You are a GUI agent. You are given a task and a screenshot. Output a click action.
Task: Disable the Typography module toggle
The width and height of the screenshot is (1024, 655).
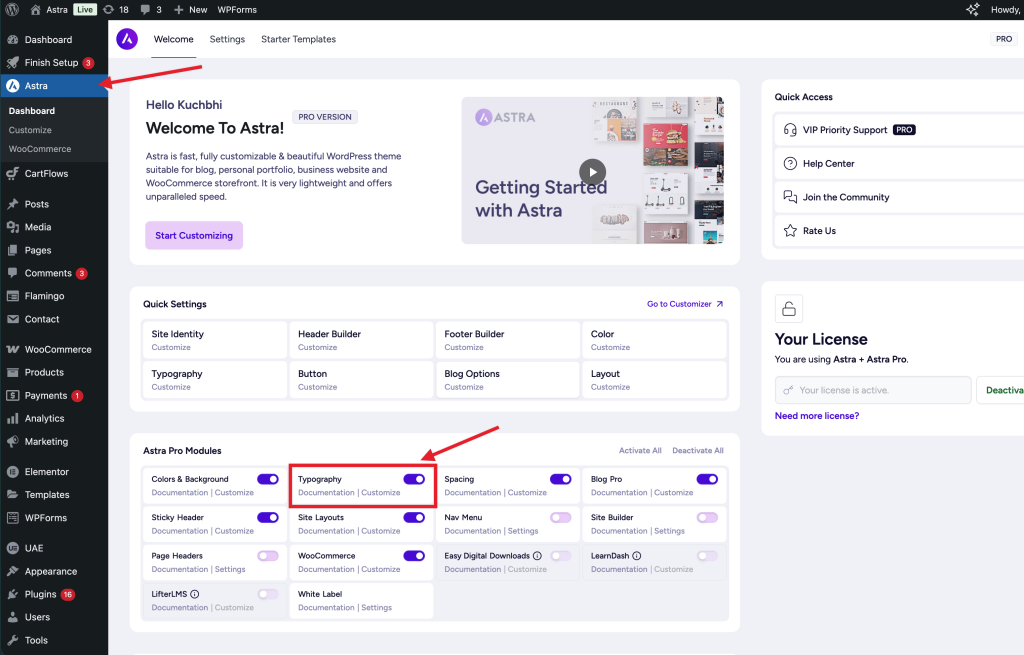(x=414, y=479)
